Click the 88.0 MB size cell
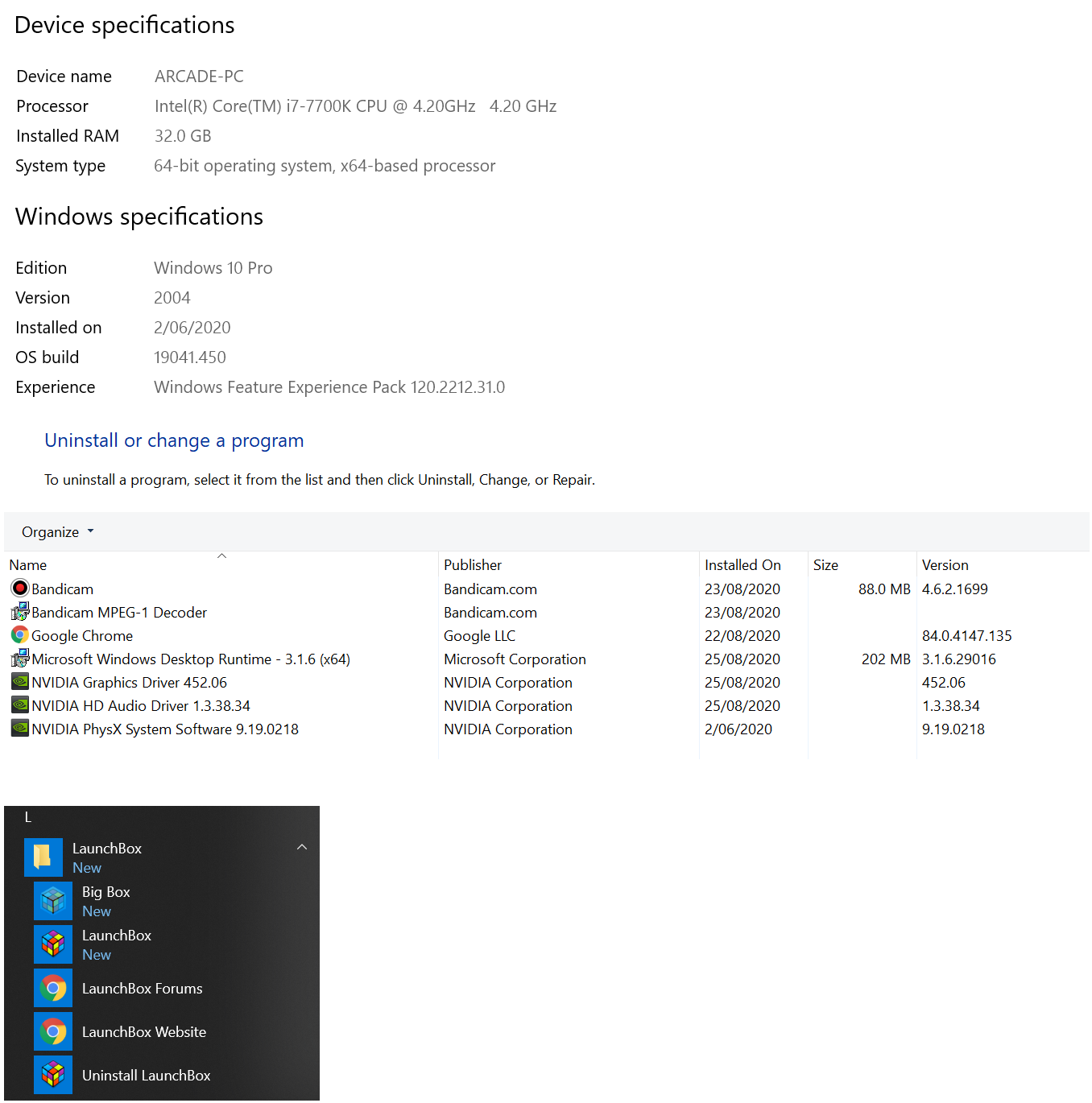 pyautogui.click(x=884, y=589)
